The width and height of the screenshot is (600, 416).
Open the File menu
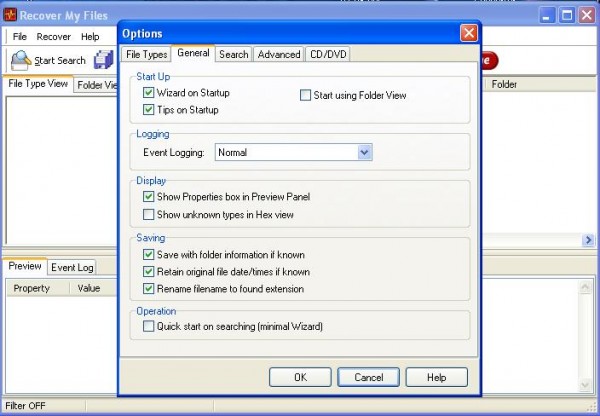pyautogui.click(x=20, y=37)
